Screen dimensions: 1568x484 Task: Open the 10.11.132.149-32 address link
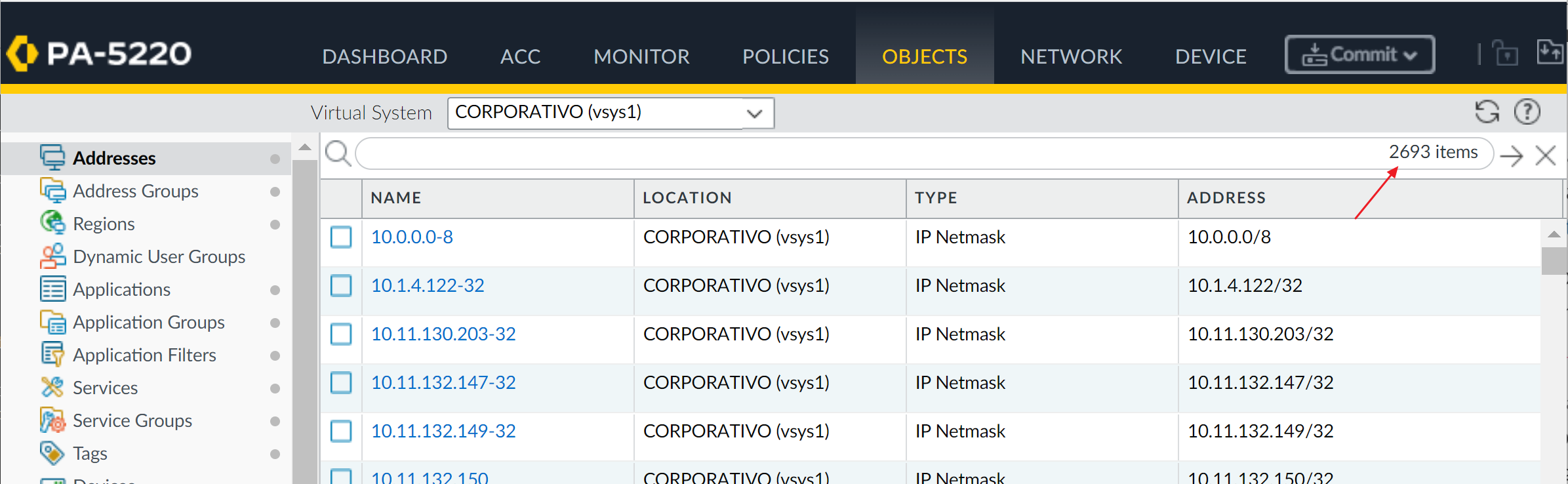click(443, 431)
